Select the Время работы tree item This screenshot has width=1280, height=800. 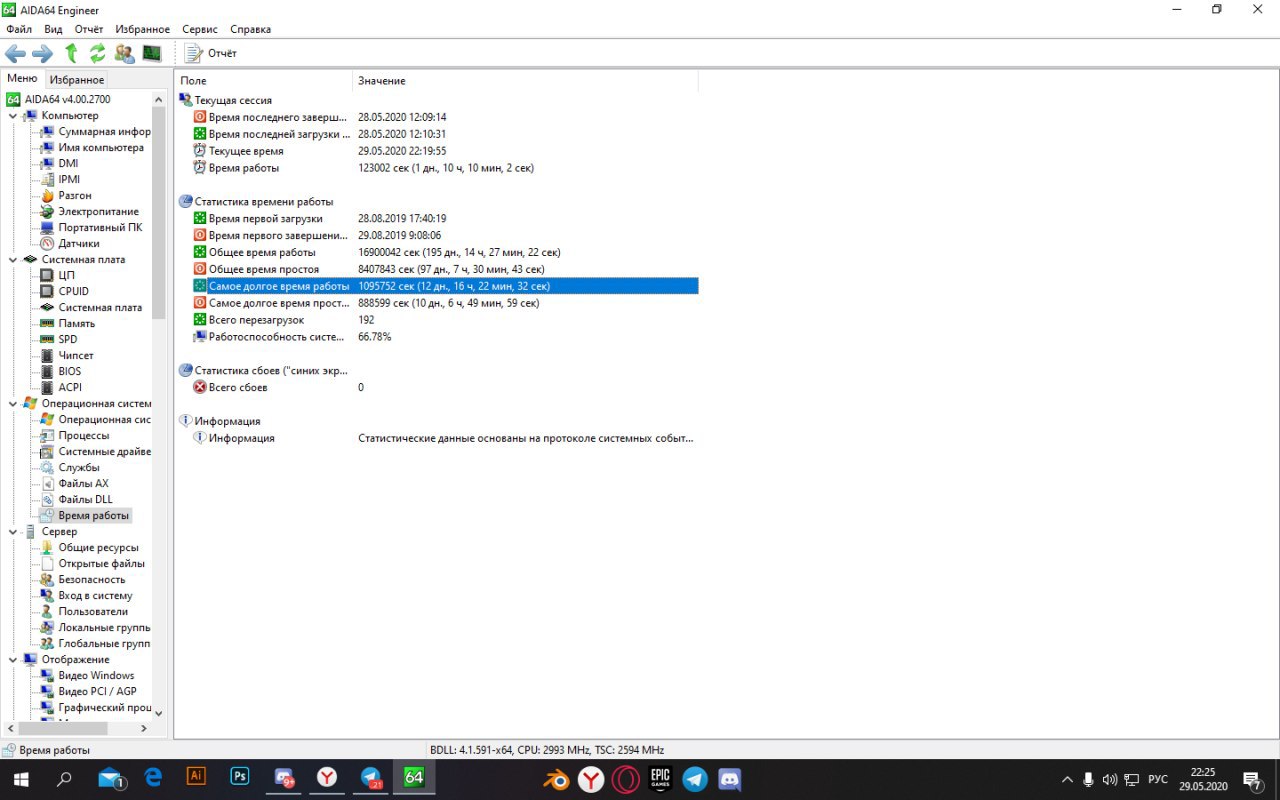coord(85,516)
